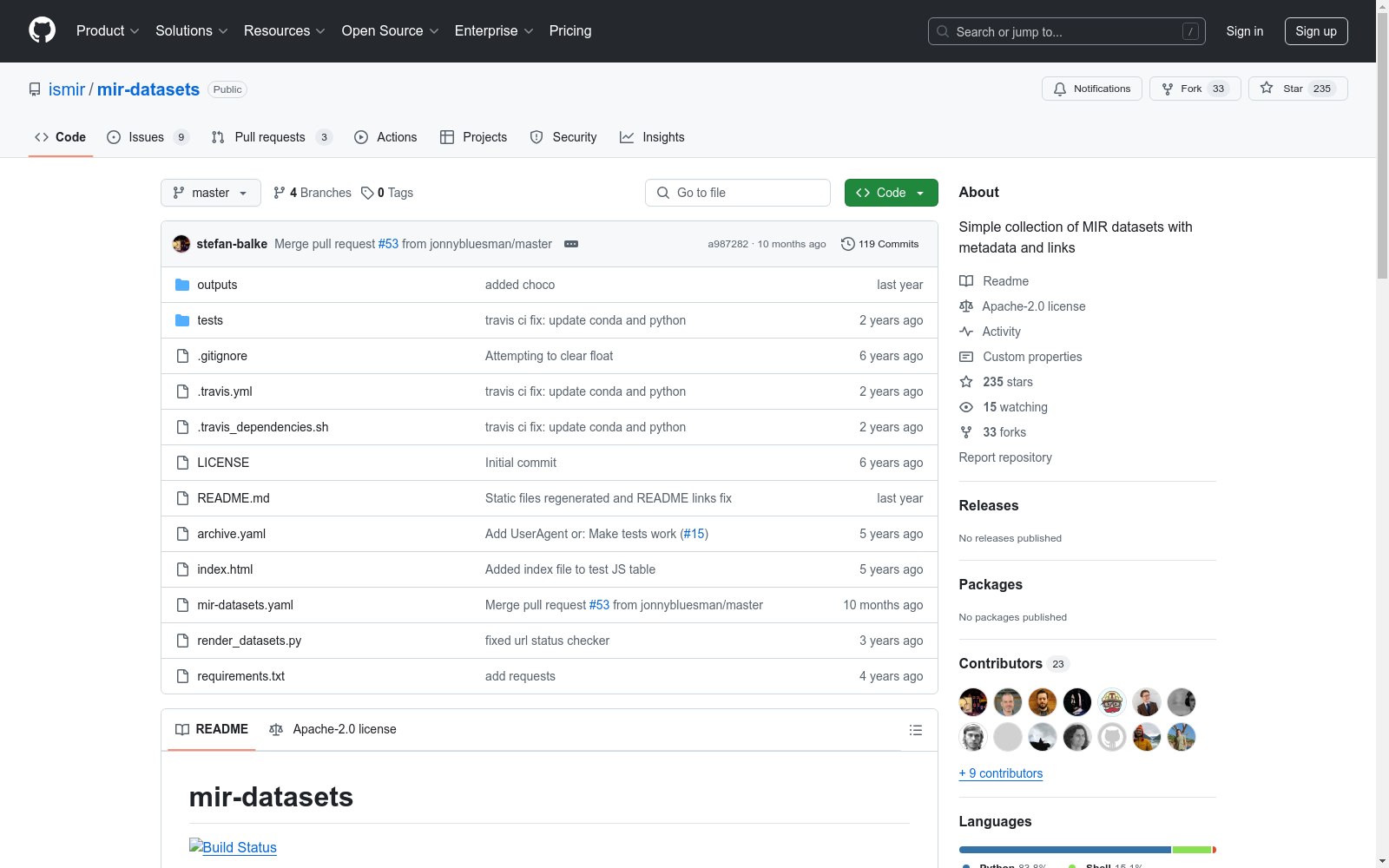Open the Projects tab

pos(473,137)
